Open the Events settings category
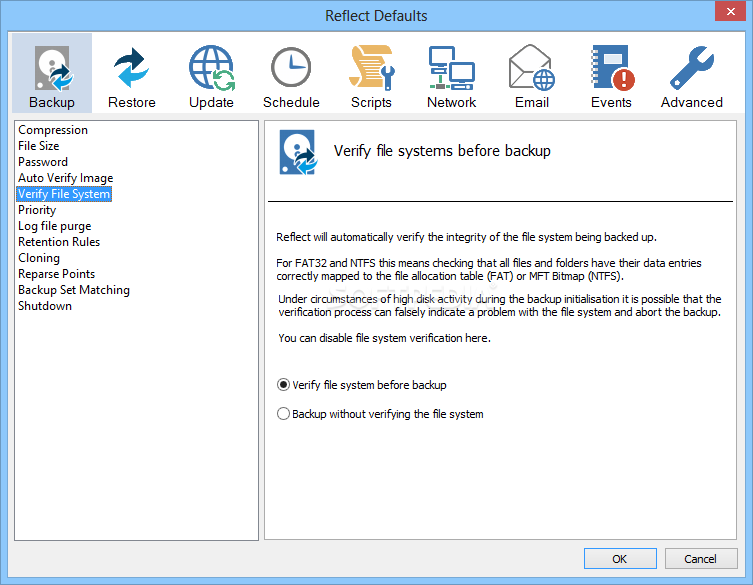 coord(611,73)
